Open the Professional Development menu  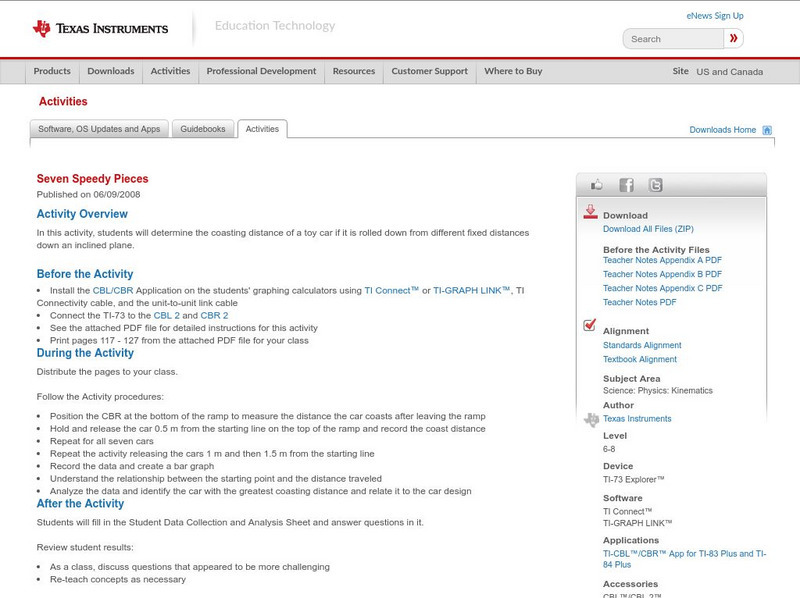tap(261, 71)
